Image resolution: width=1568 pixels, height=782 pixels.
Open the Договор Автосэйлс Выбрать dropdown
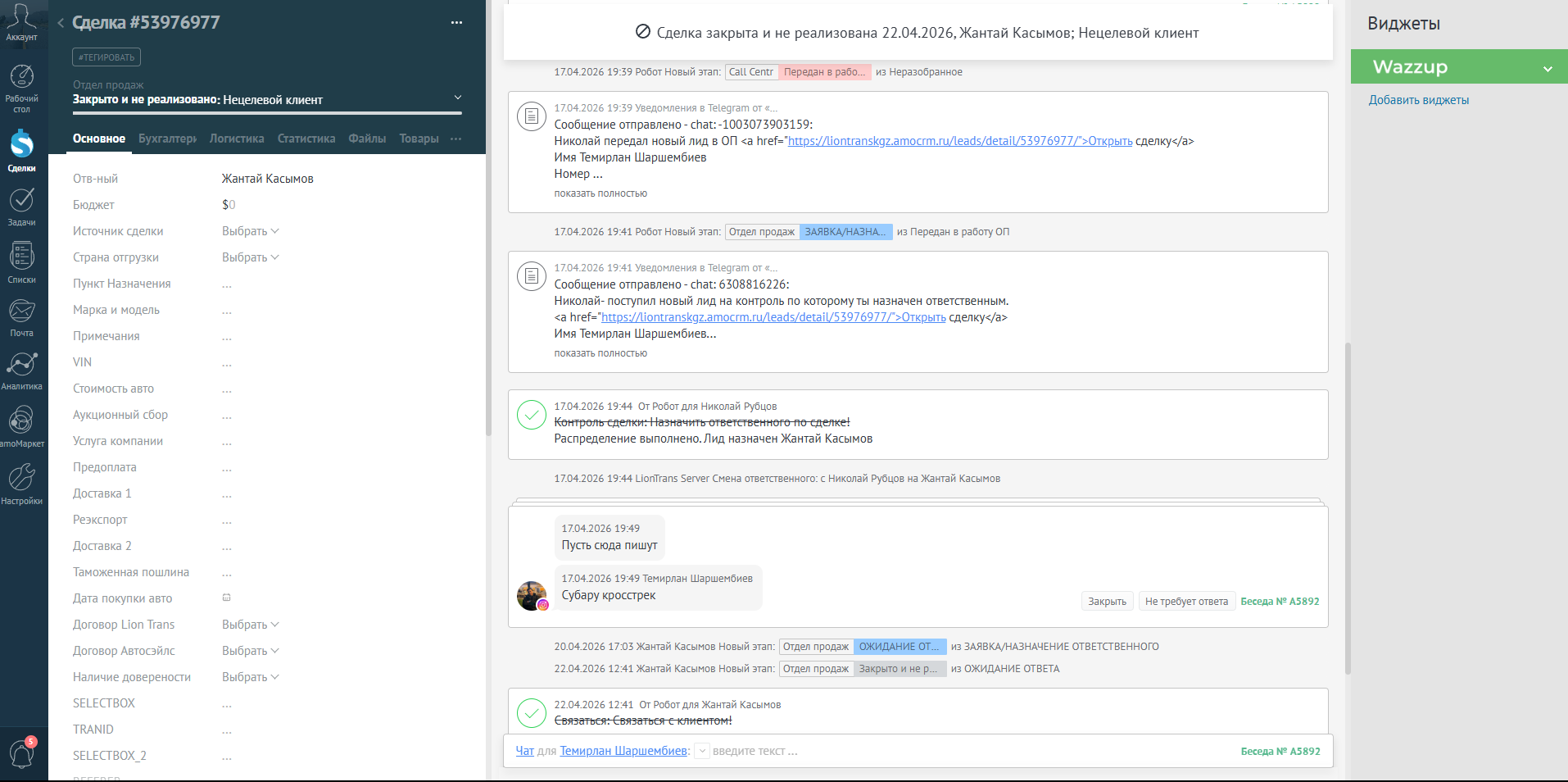[250, 651]
